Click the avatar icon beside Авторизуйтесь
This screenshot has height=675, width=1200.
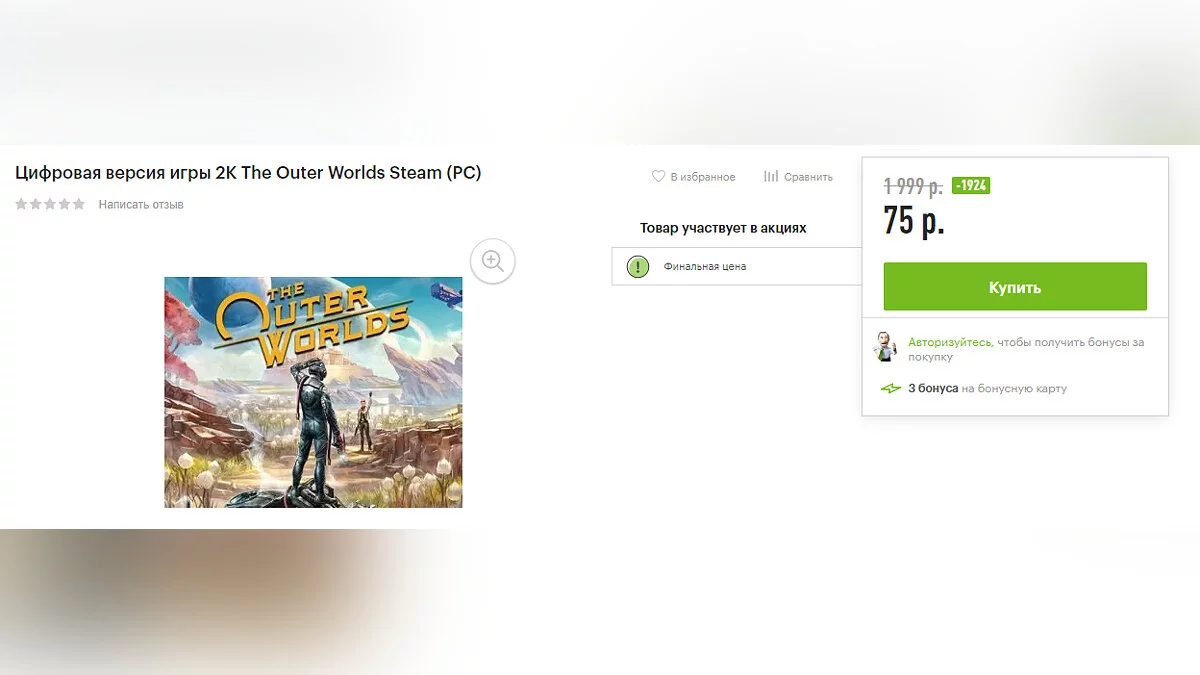pyautogui.click(x=886, y=348)
